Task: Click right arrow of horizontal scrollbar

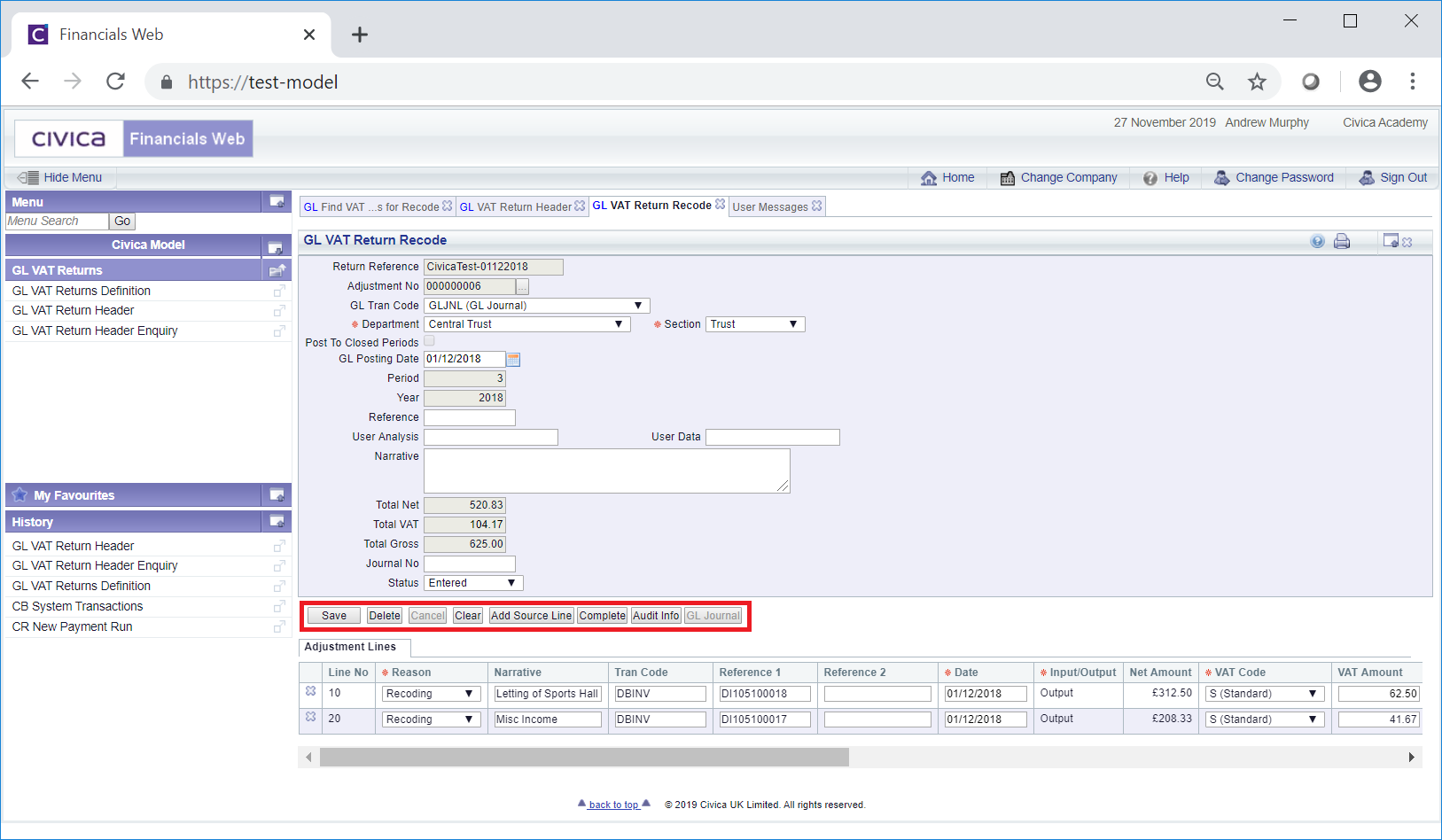Action: tap(1412, 758)
